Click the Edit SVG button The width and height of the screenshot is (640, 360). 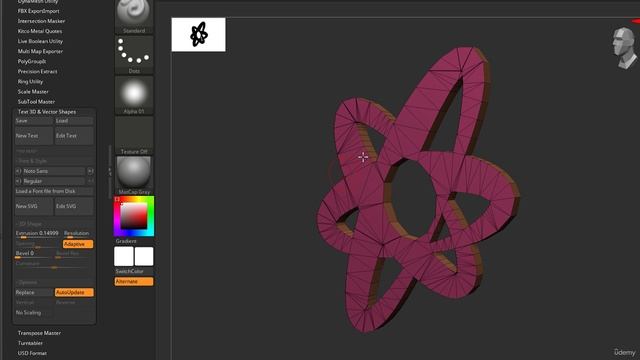[x=74, y=206]
